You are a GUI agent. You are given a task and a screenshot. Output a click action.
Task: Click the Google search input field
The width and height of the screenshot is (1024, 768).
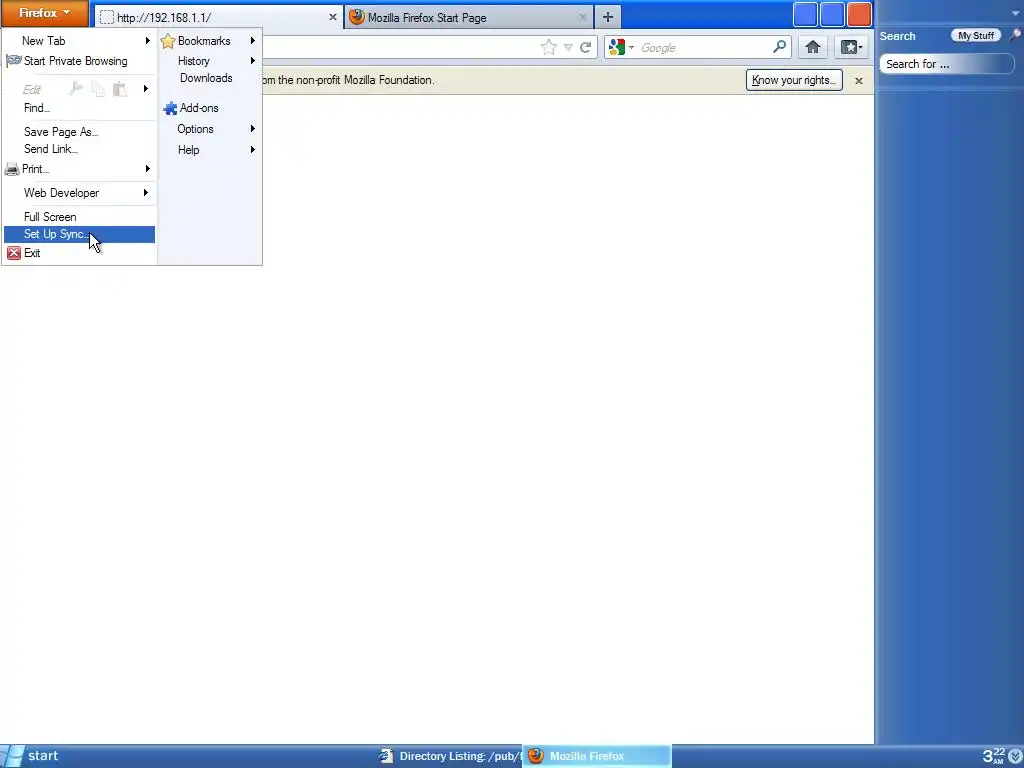(x=704, y=48)
